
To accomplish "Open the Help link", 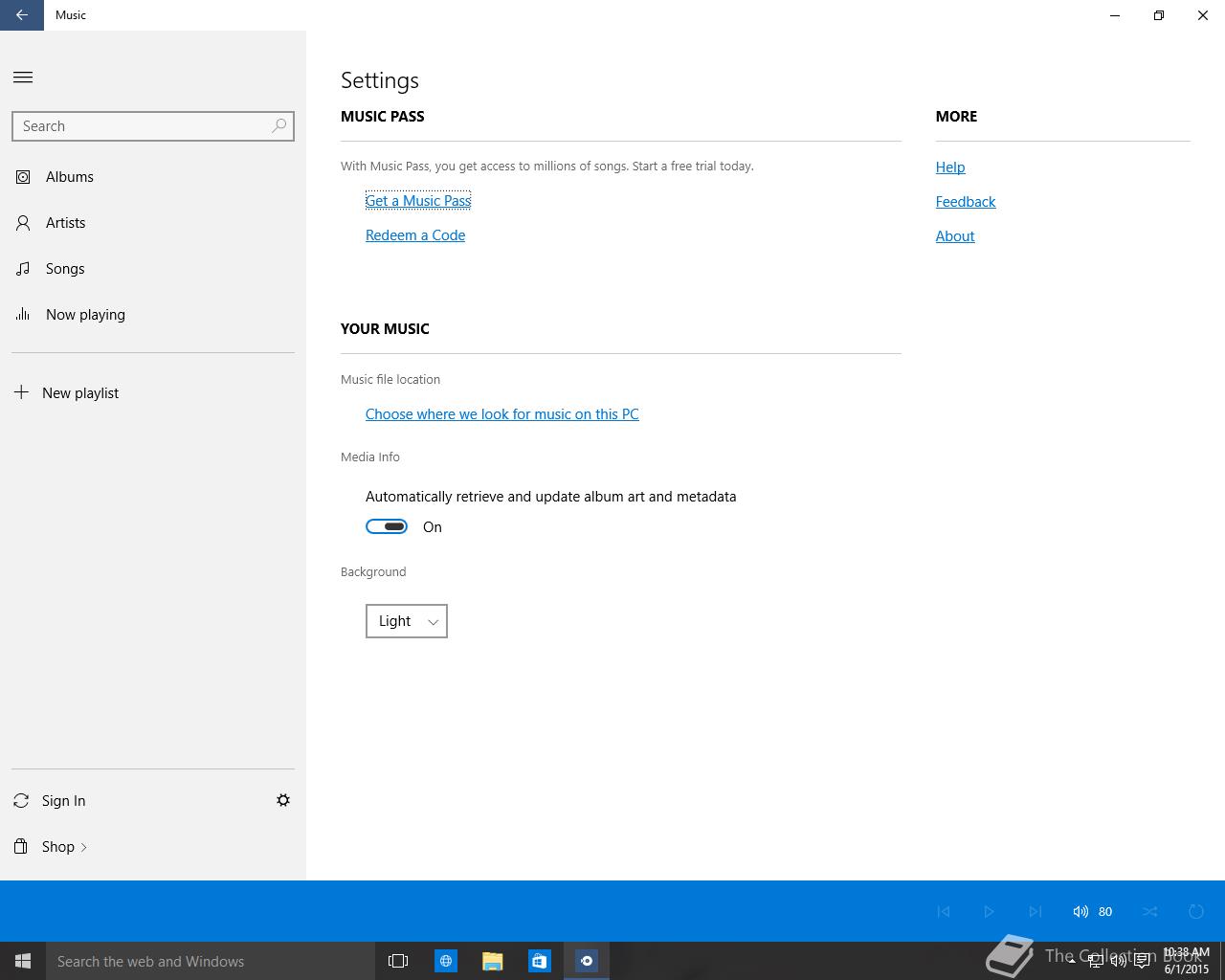I will pyautogui.click(x=950, y=167).
